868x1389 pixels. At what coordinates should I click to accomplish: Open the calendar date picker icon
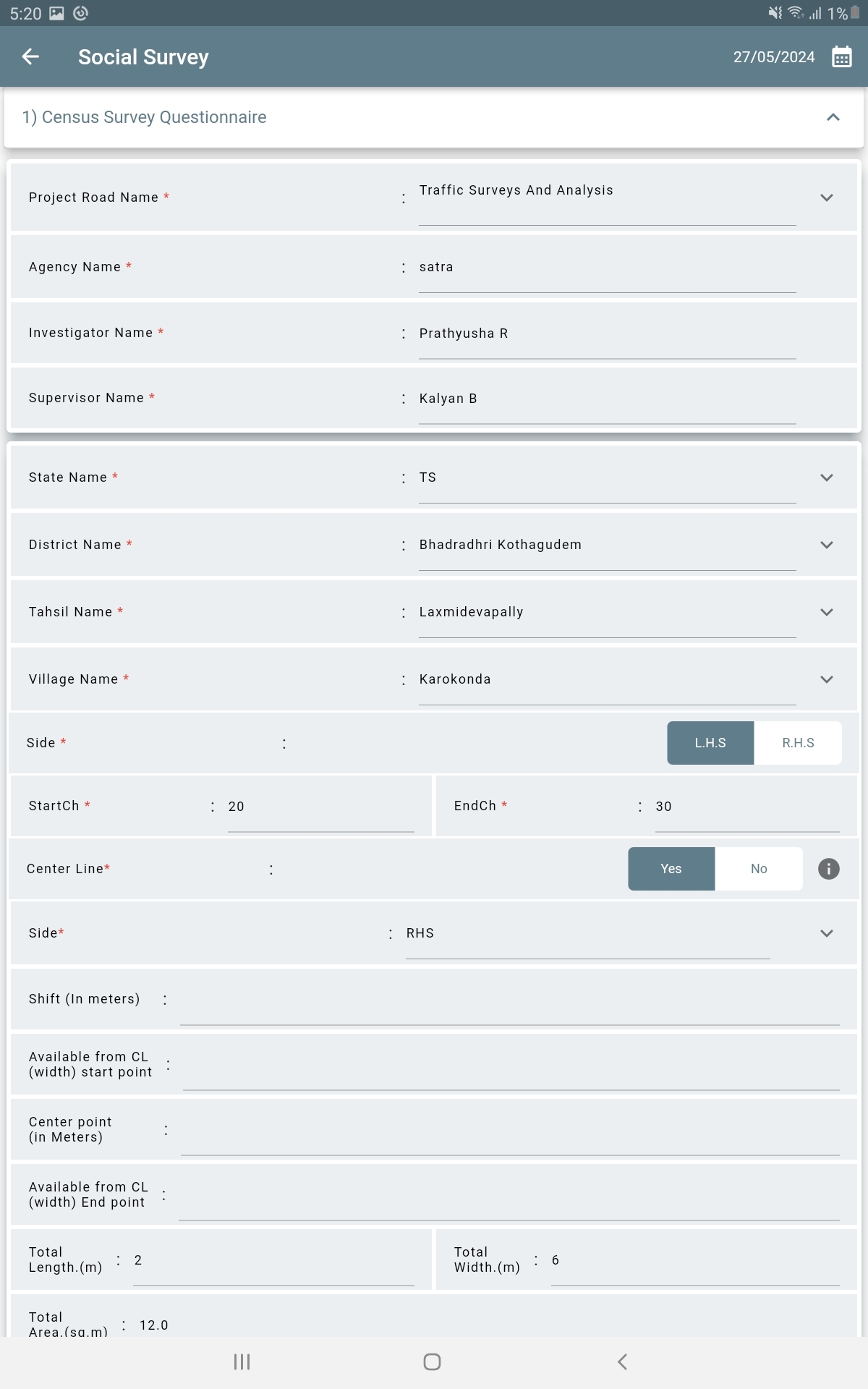[841, 56]
